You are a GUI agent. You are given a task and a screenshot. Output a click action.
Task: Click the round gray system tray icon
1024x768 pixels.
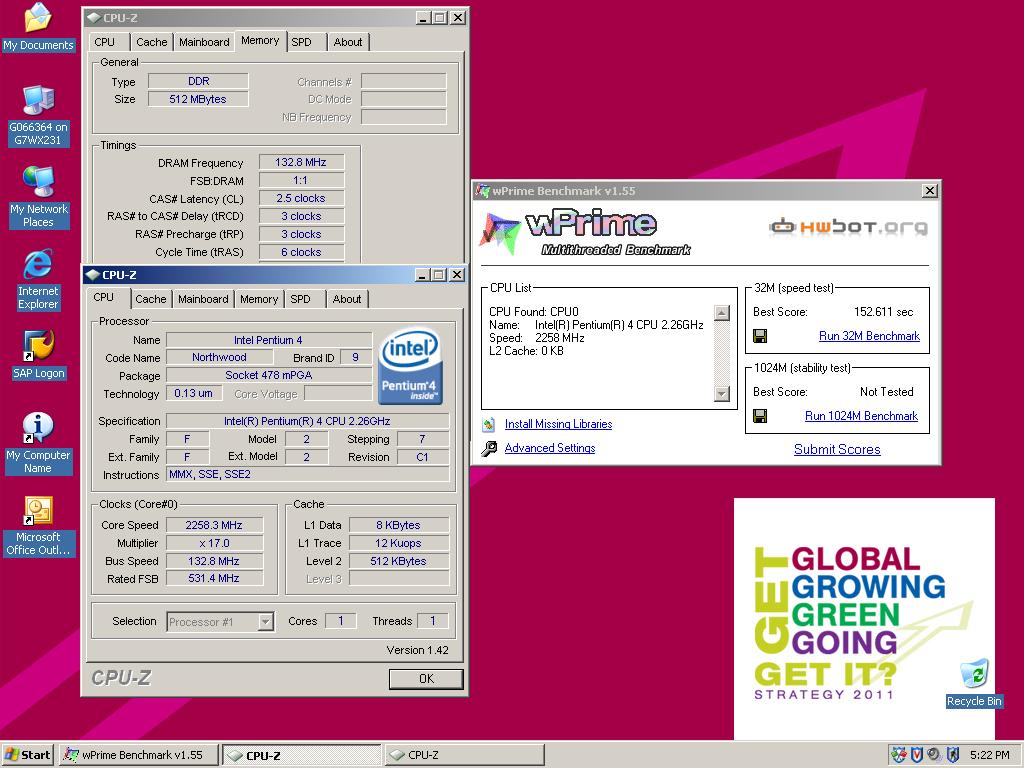point(935,755)
